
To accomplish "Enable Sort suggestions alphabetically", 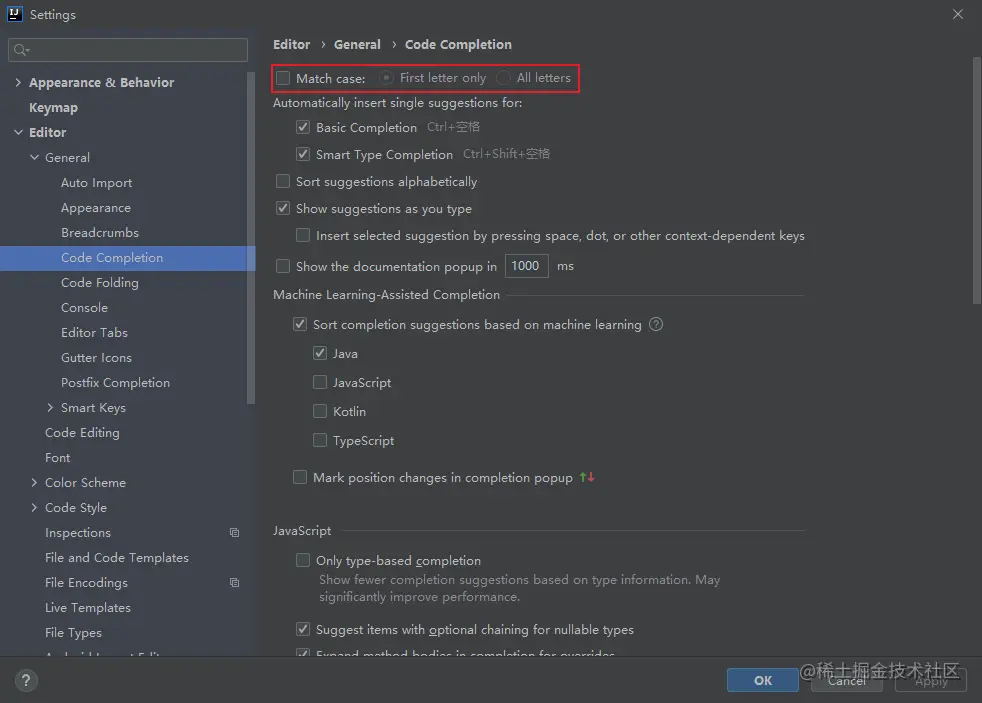I will [284, 182].
